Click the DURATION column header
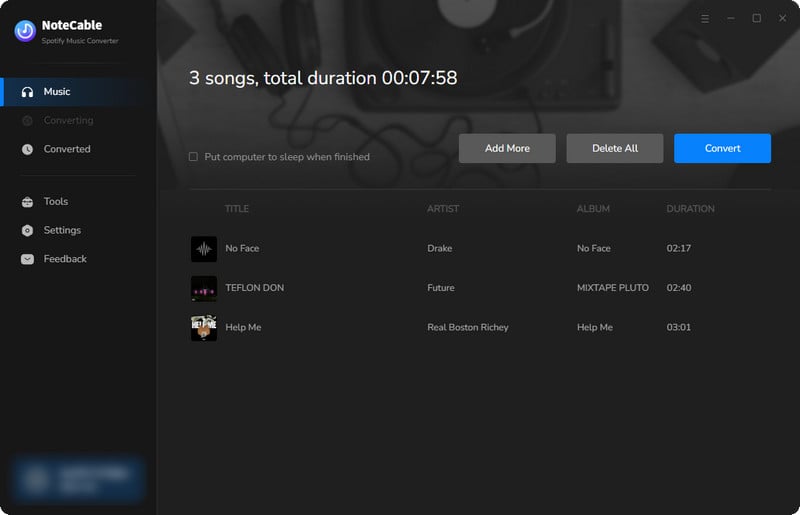Screen dimensions: 800x515 [x=690, y=209]
